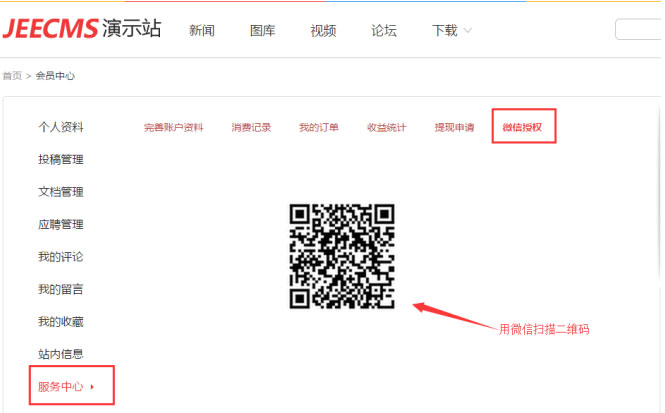Open the 下载 navigation item
This screenshot has width=665, height=413.
click(x=444, y=31)
